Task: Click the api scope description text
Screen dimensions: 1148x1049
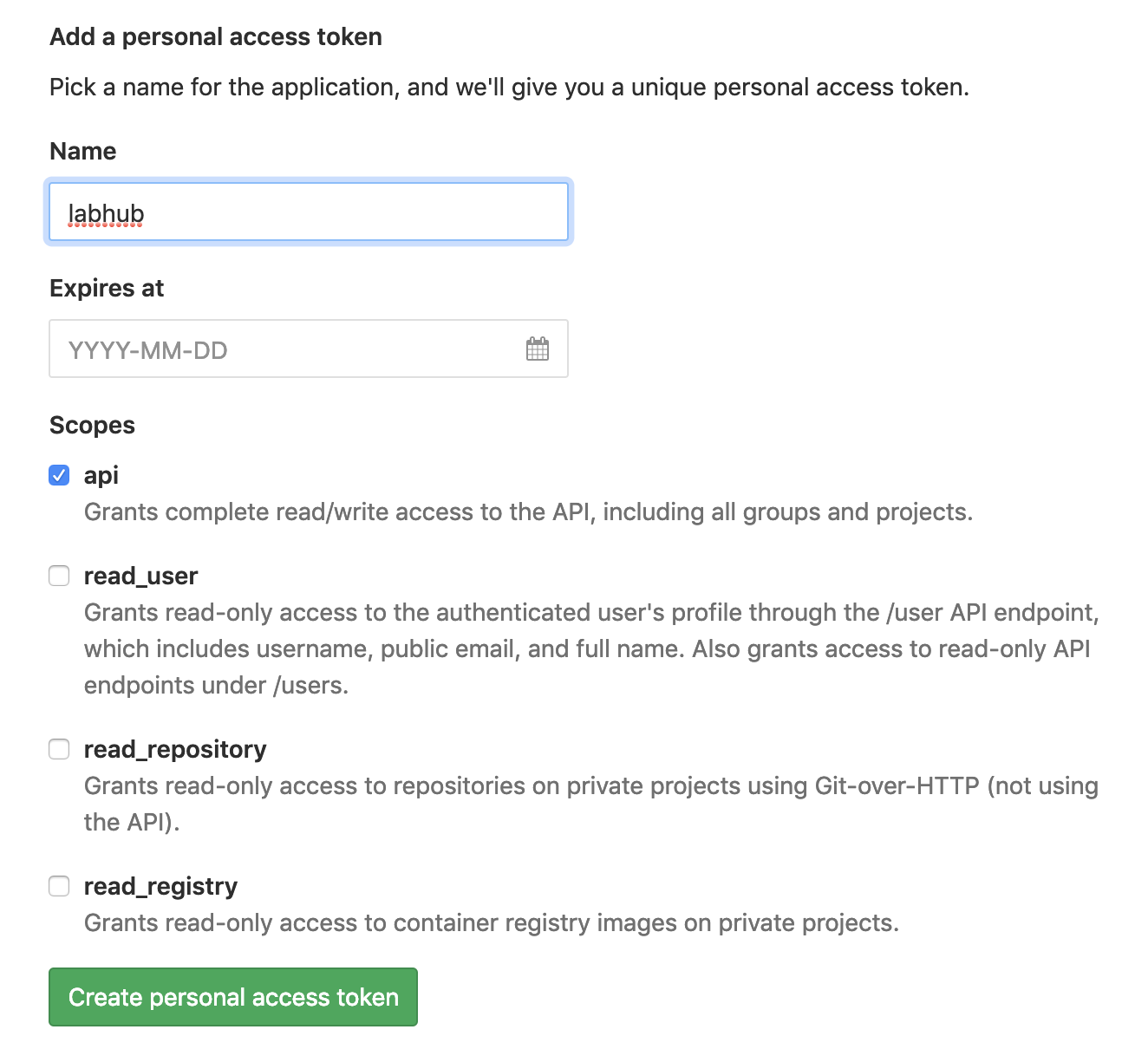Action: pyautogui.click(x=528, y=511)
